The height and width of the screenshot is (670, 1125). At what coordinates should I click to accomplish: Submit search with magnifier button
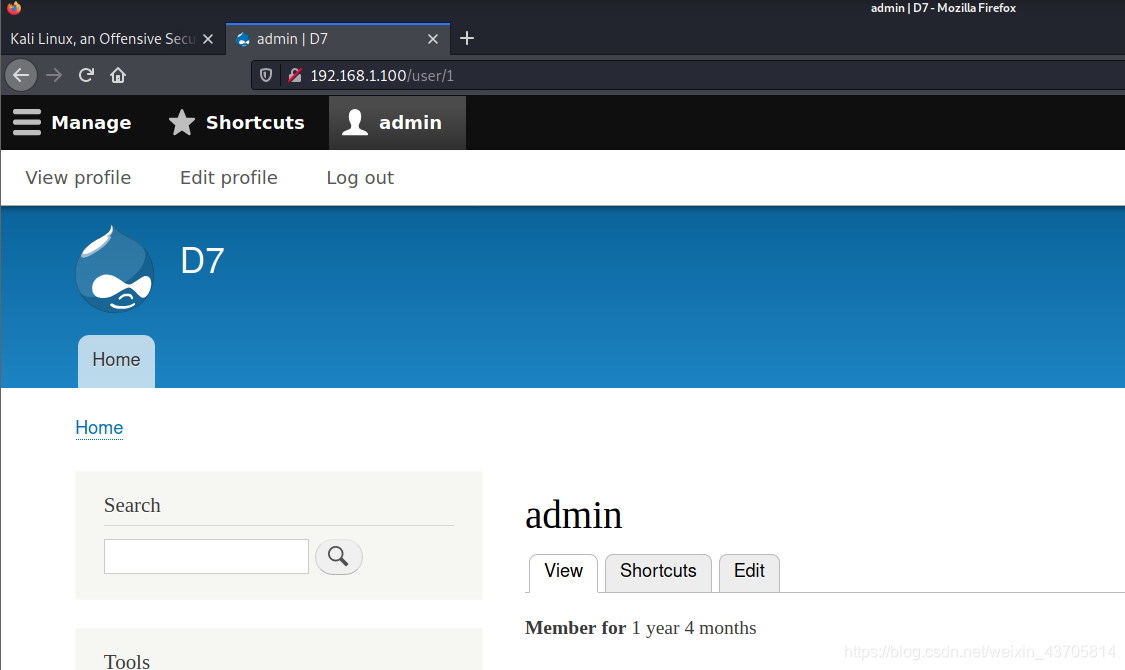[339, 557]
